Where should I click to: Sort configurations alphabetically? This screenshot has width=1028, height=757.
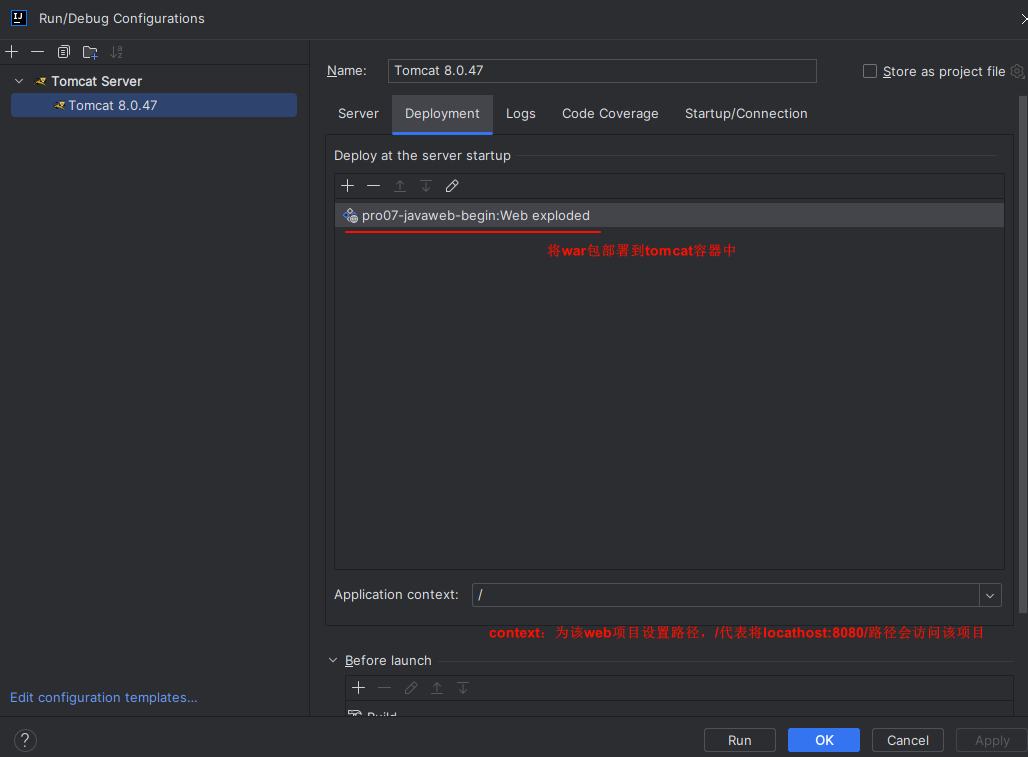[x=116, y=52]
